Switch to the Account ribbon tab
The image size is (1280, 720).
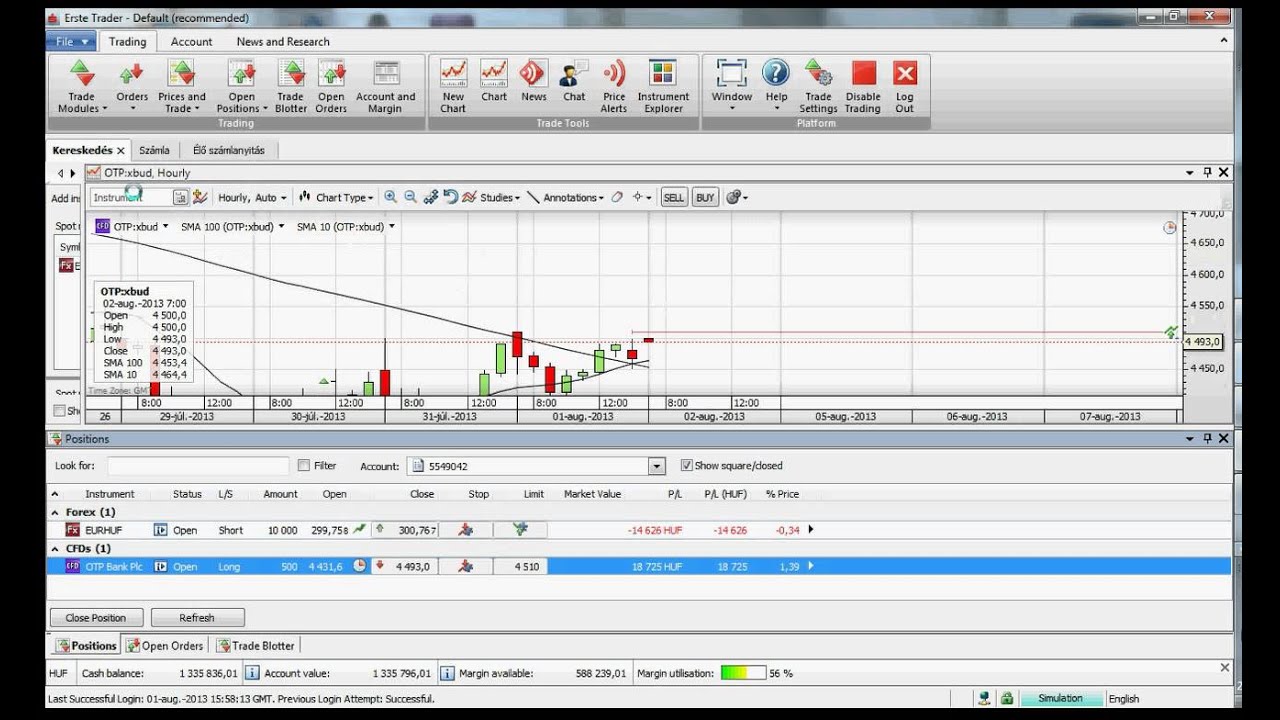[191, 42]
